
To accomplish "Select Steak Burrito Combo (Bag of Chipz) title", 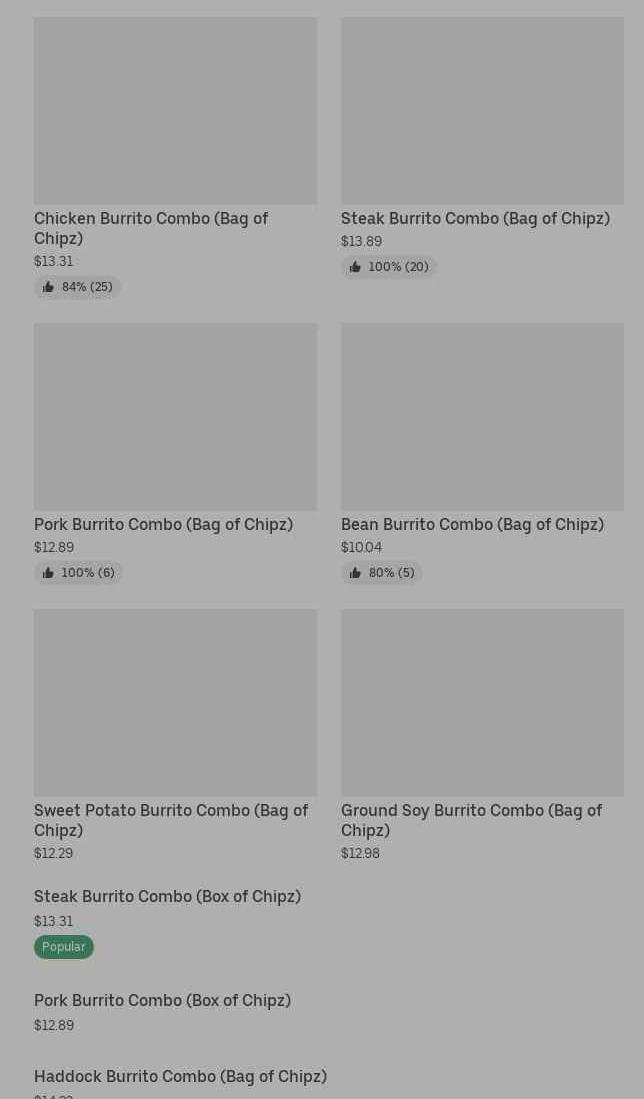I will click(x=475, y=218).
